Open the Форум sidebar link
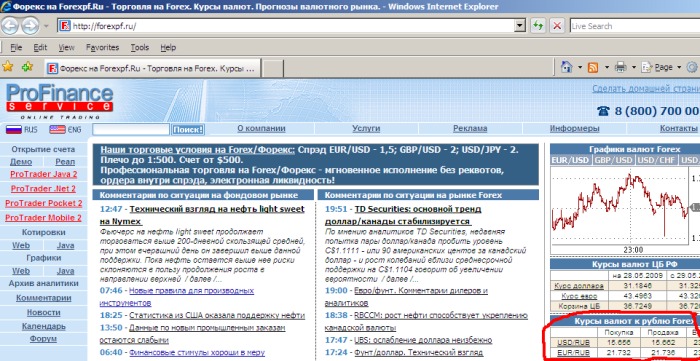The image size is (700, 361). [43, 339]
